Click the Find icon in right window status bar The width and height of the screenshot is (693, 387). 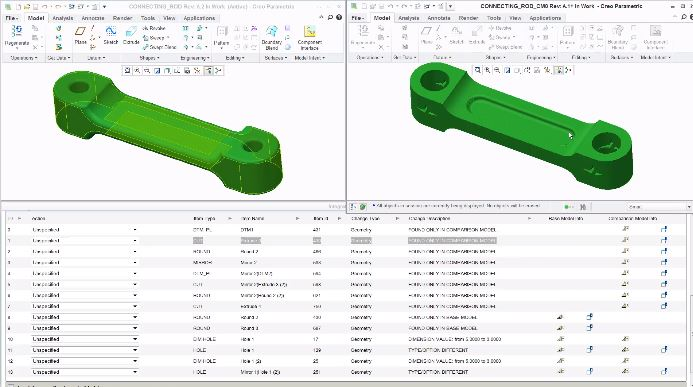(583, 207)
